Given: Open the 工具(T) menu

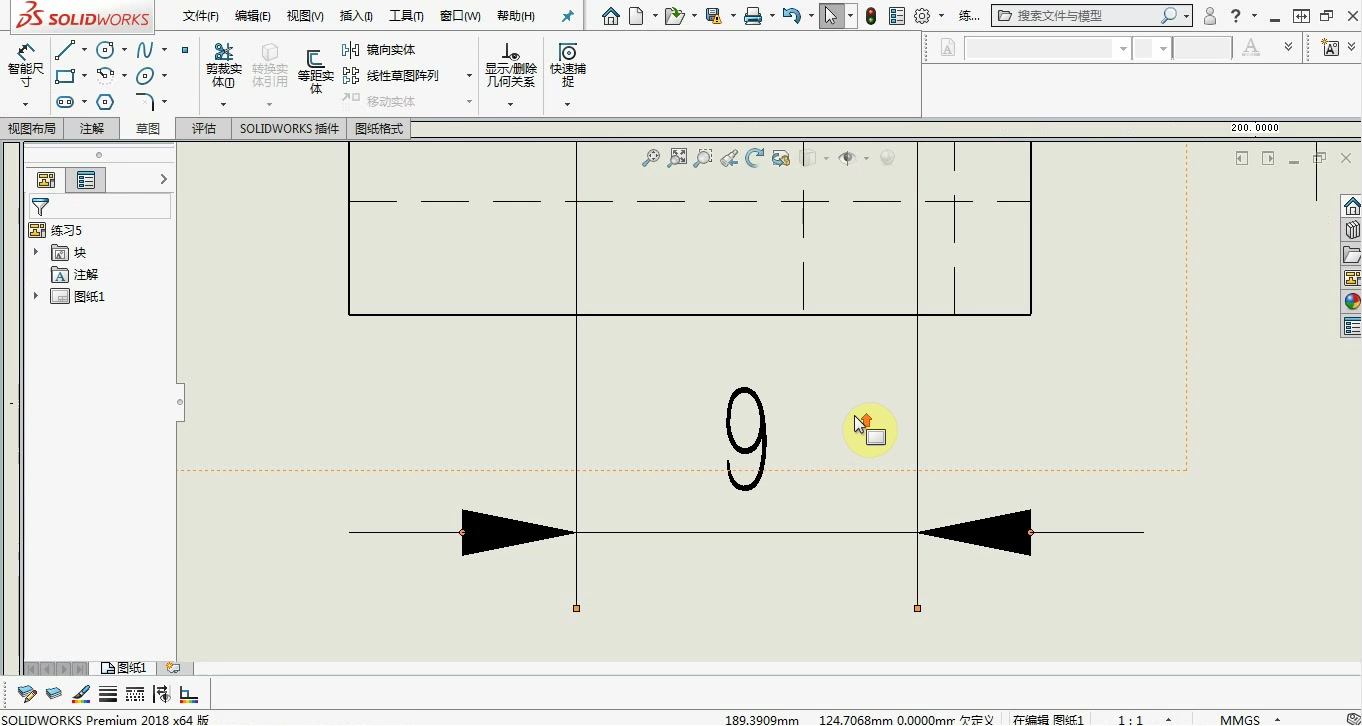Looking at the screenshot, I should [406, 16].
